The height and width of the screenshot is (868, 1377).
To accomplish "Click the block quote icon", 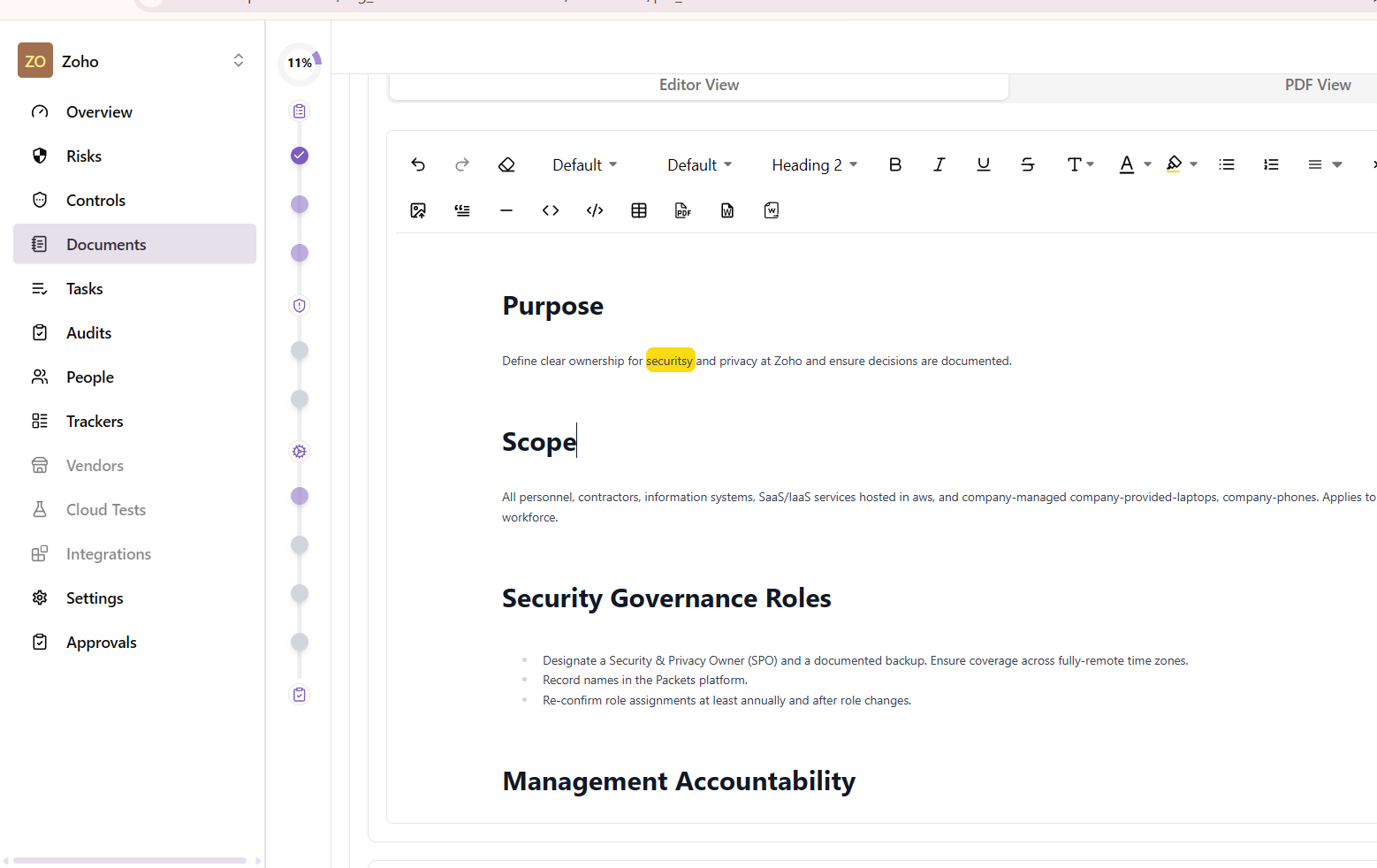I will coord(462,210).
